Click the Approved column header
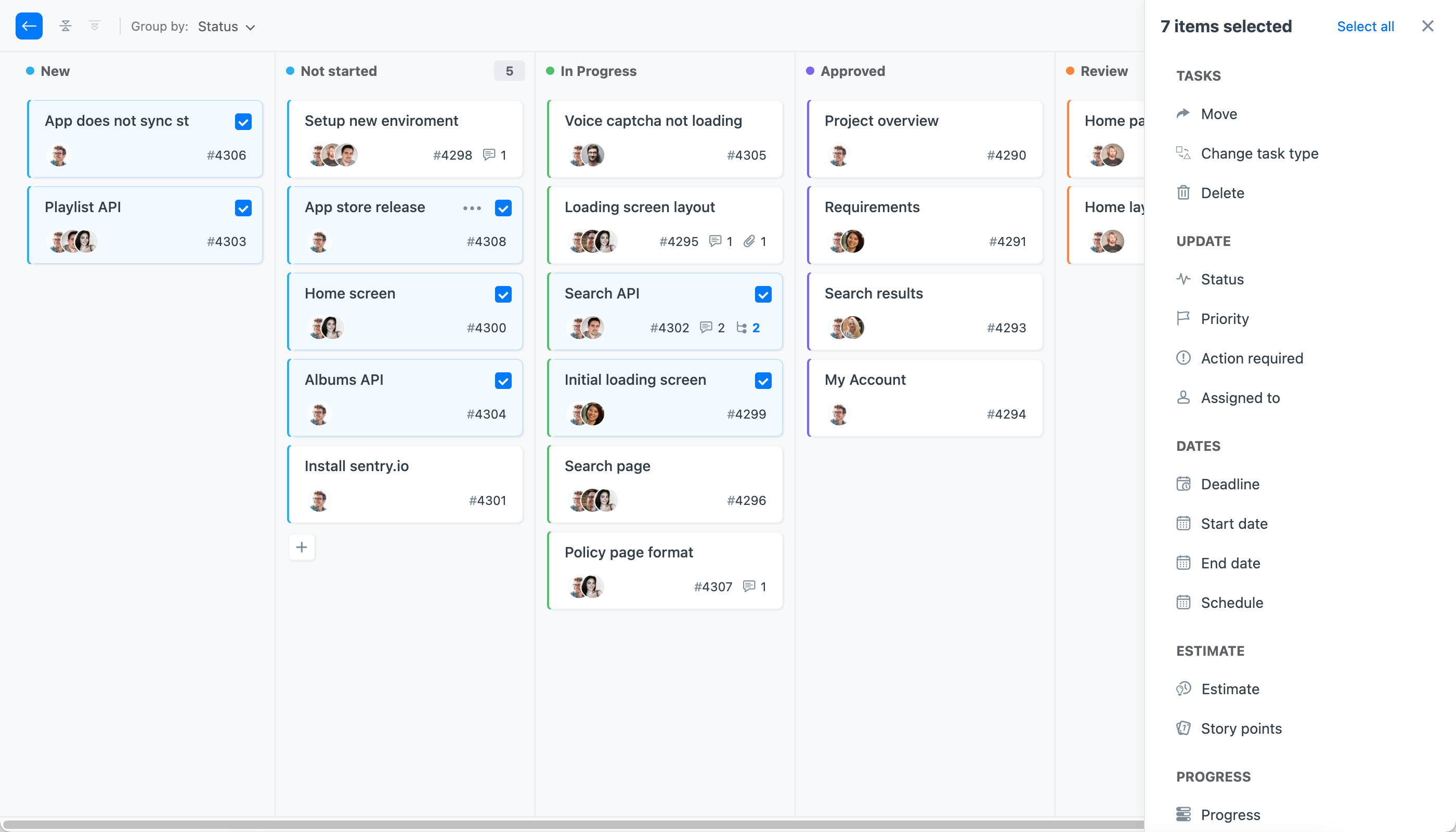 coord(853,71)
